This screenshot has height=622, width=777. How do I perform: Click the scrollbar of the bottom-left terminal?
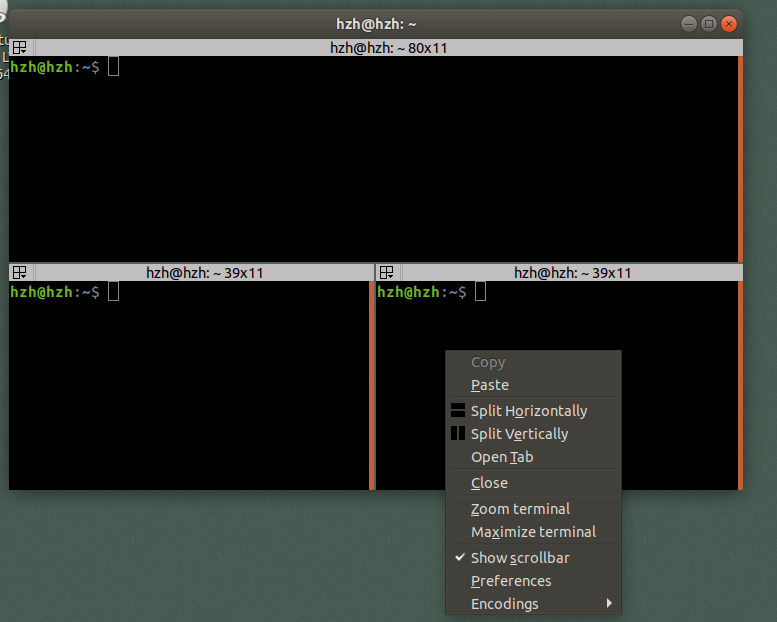tap(372, 385)
